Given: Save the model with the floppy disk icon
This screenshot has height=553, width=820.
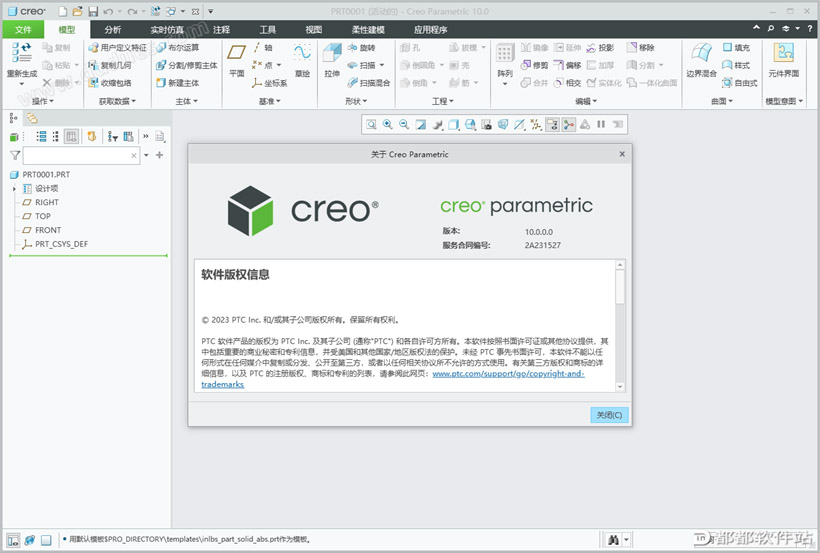Looking at the screenshot, I should (93, 11).
